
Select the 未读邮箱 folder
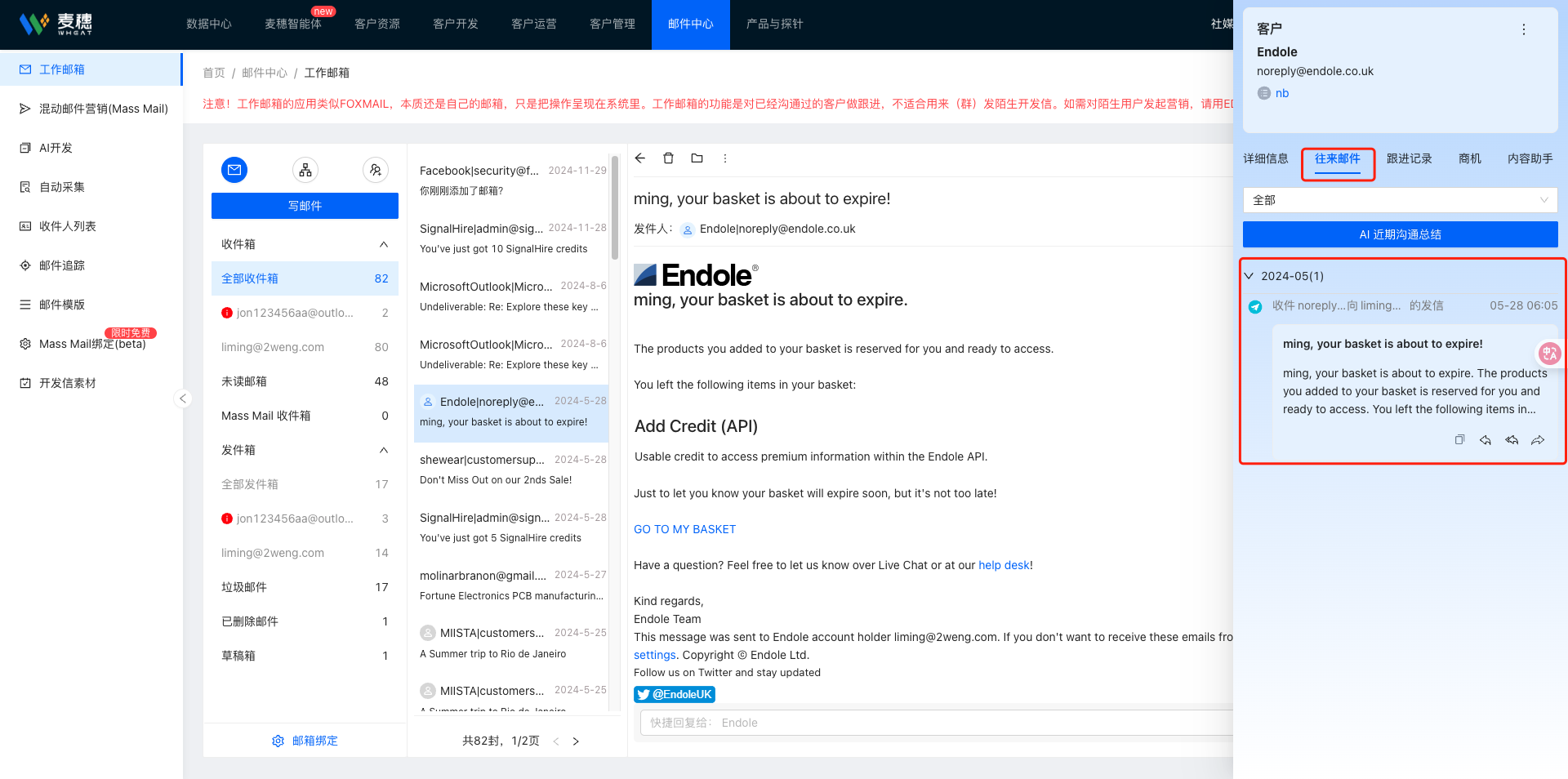[x=305, y=381]
